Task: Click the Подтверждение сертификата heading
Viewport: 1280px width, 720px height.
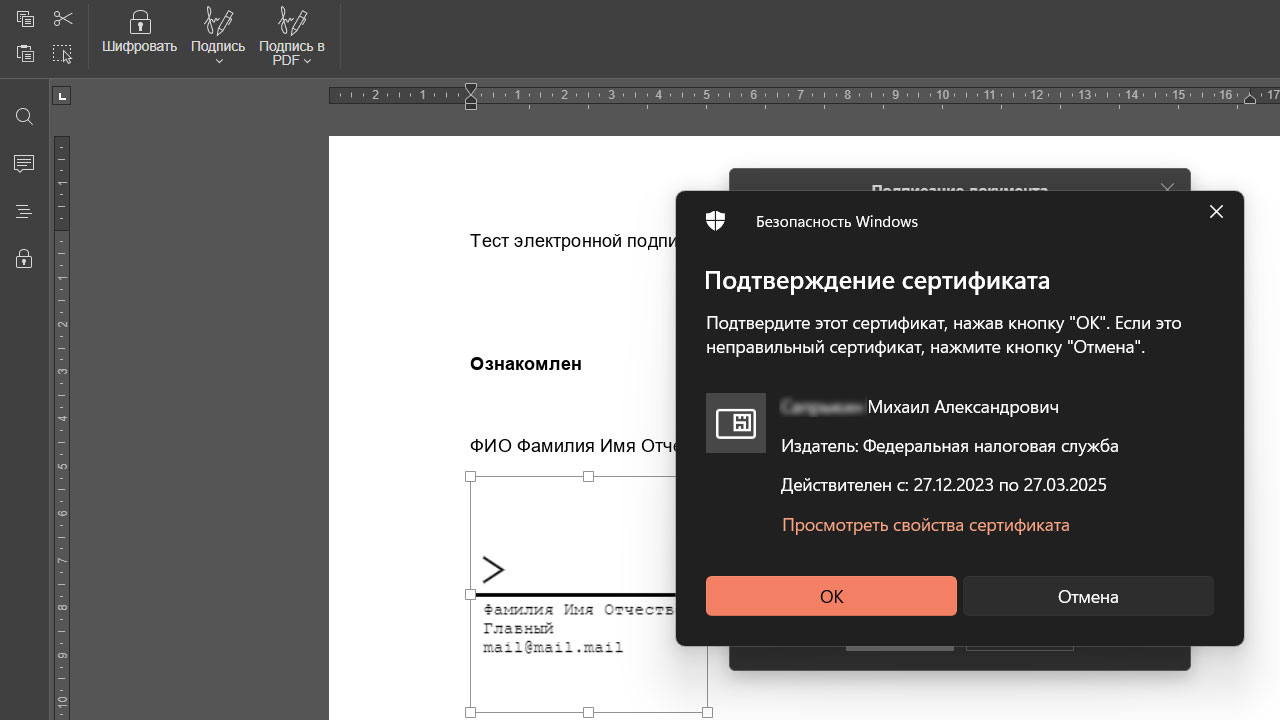Action: (x=877, y=280)
